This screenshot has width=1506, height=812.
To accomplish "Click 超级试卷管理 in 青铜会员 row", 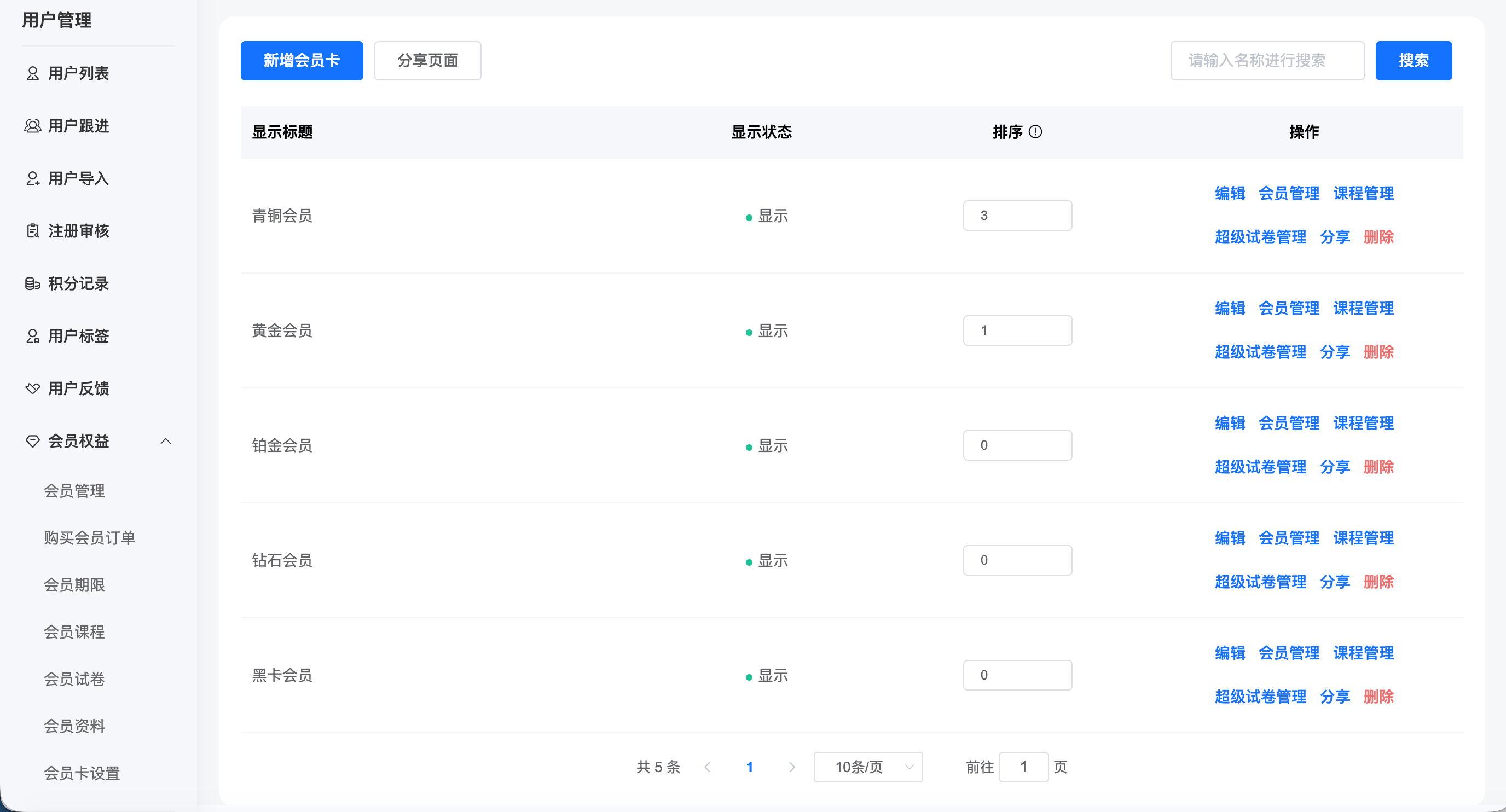I will (x=1260, y=237).
